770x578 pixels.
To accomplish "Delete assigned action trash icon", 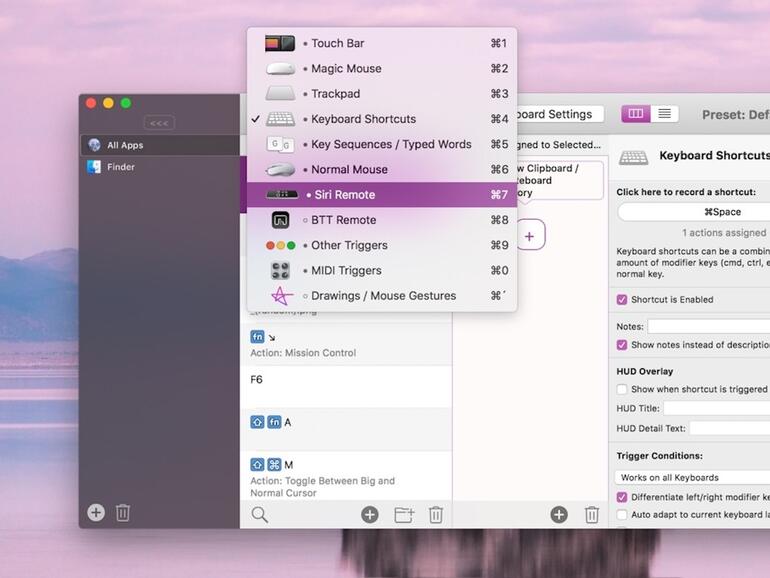I will (x=592, y=515).
